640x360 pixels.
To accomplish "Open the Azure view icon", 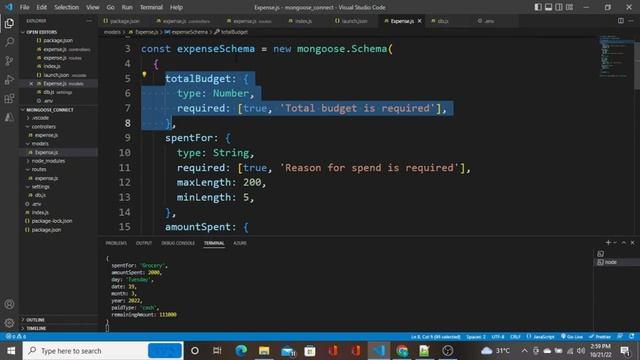I will [x=9, y=117].
